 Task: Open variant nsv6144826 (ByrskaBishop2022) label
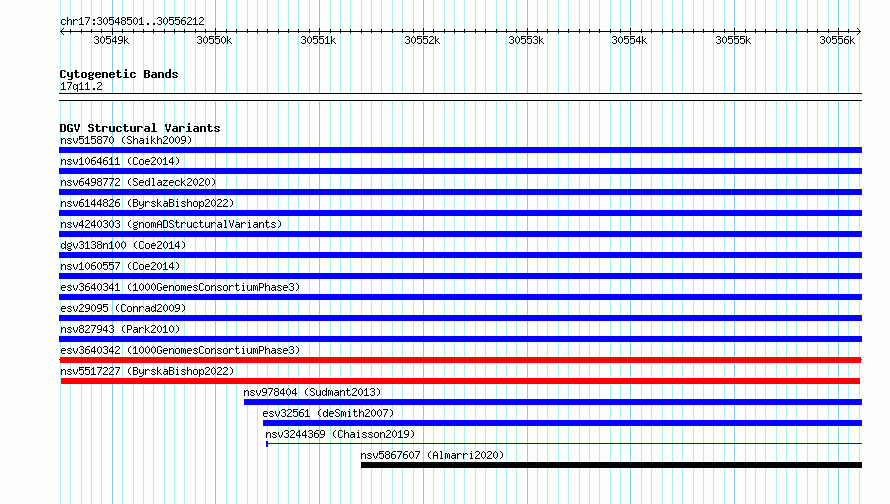[x=147, y=203]
